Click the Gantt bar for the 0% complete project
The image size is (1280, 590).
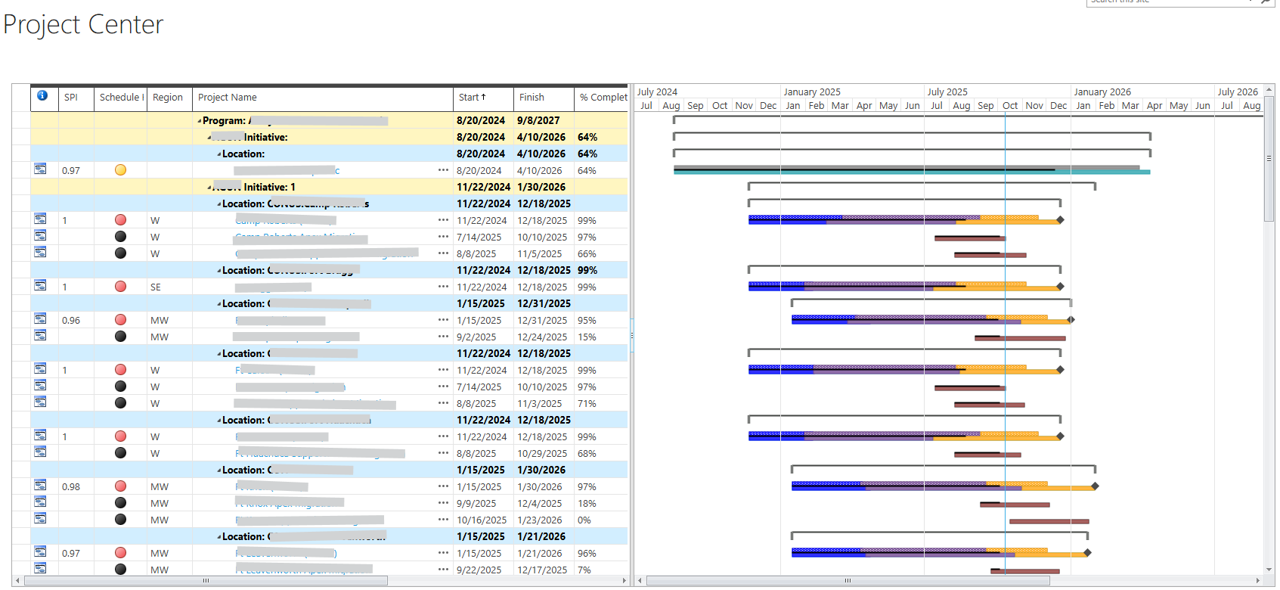pos(1048,521)
